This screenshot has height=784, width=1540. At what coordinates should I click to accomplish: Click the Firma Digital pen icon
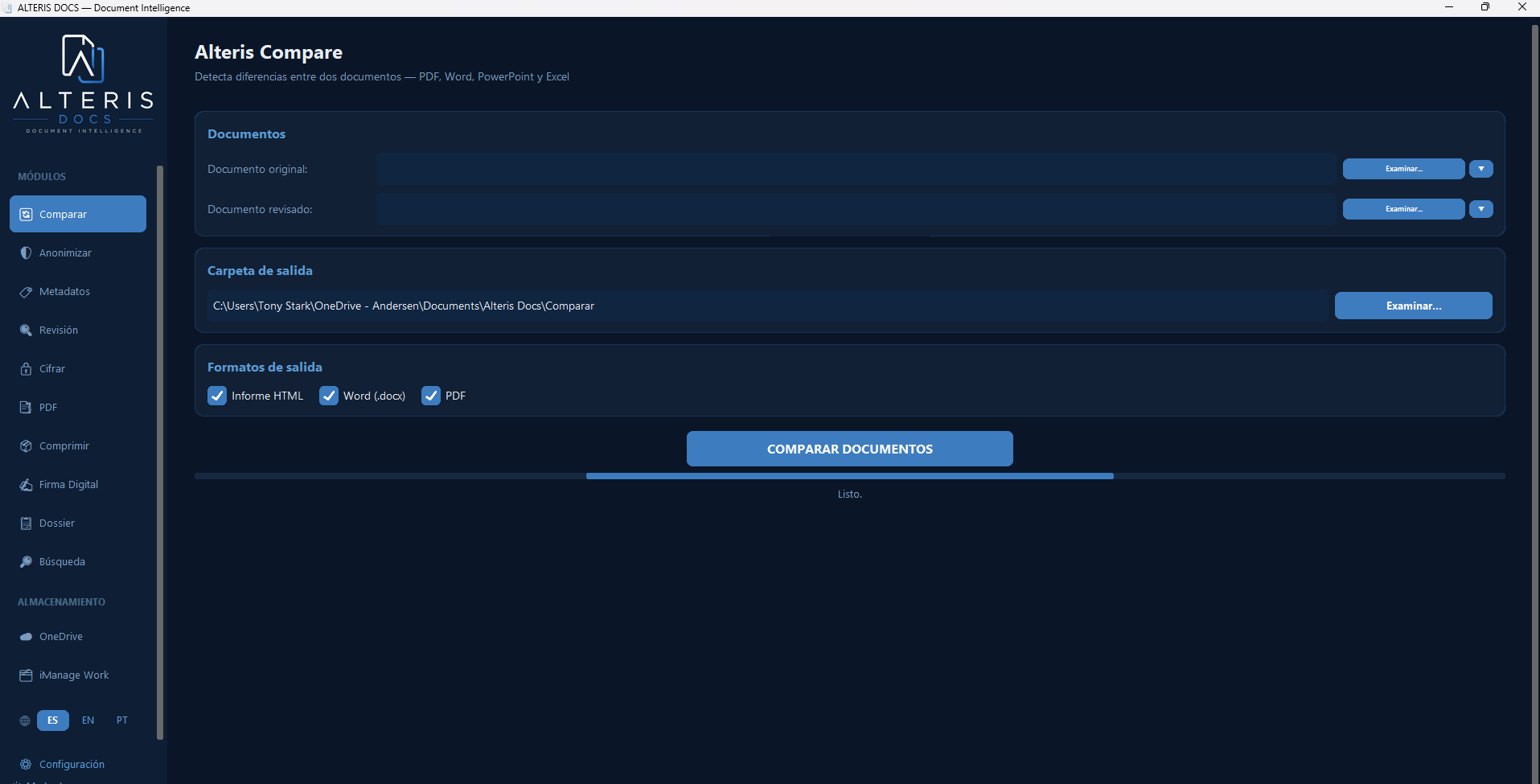26,485
